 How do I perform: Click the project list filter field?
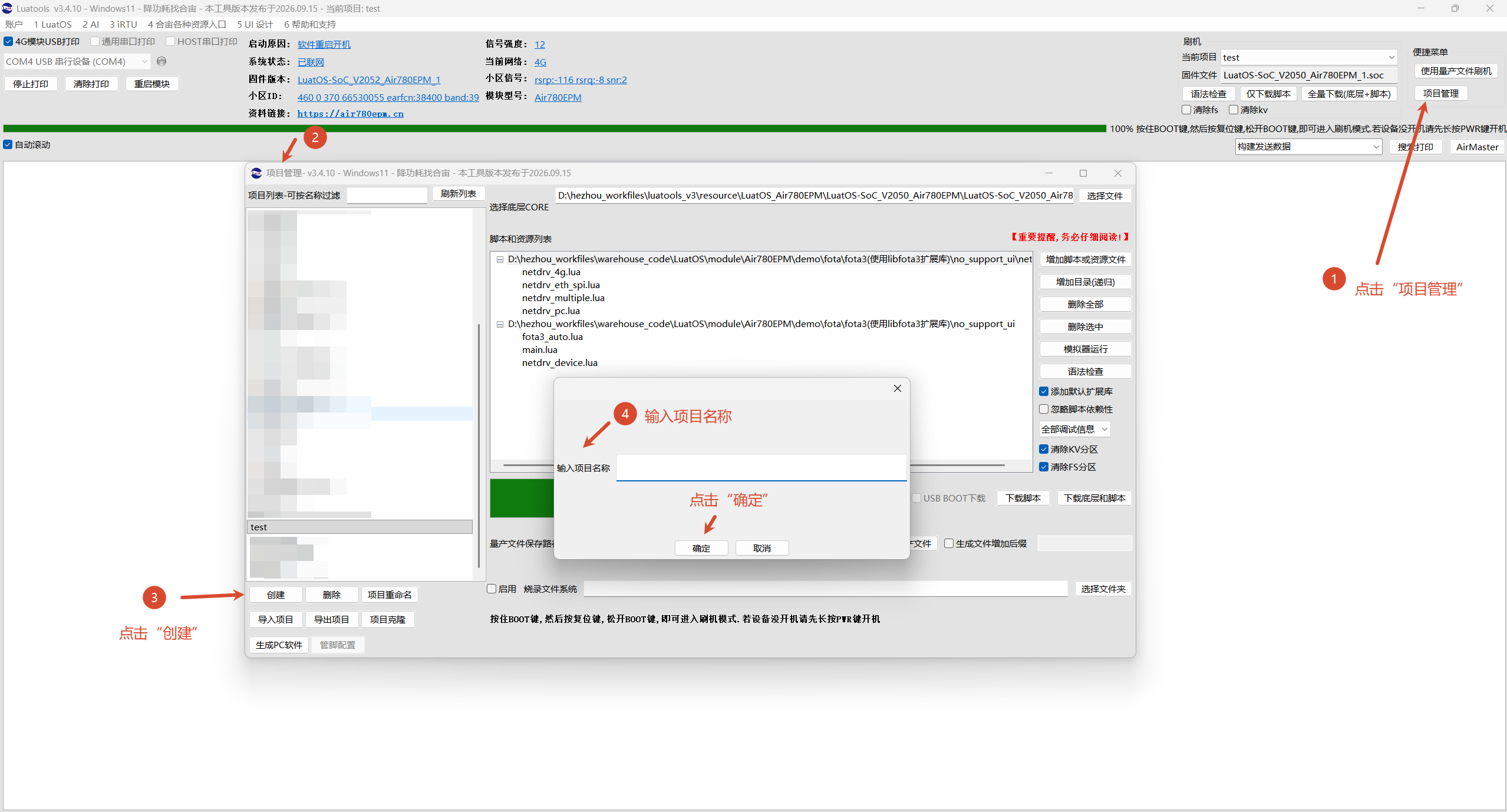click(x=387, y=195)
